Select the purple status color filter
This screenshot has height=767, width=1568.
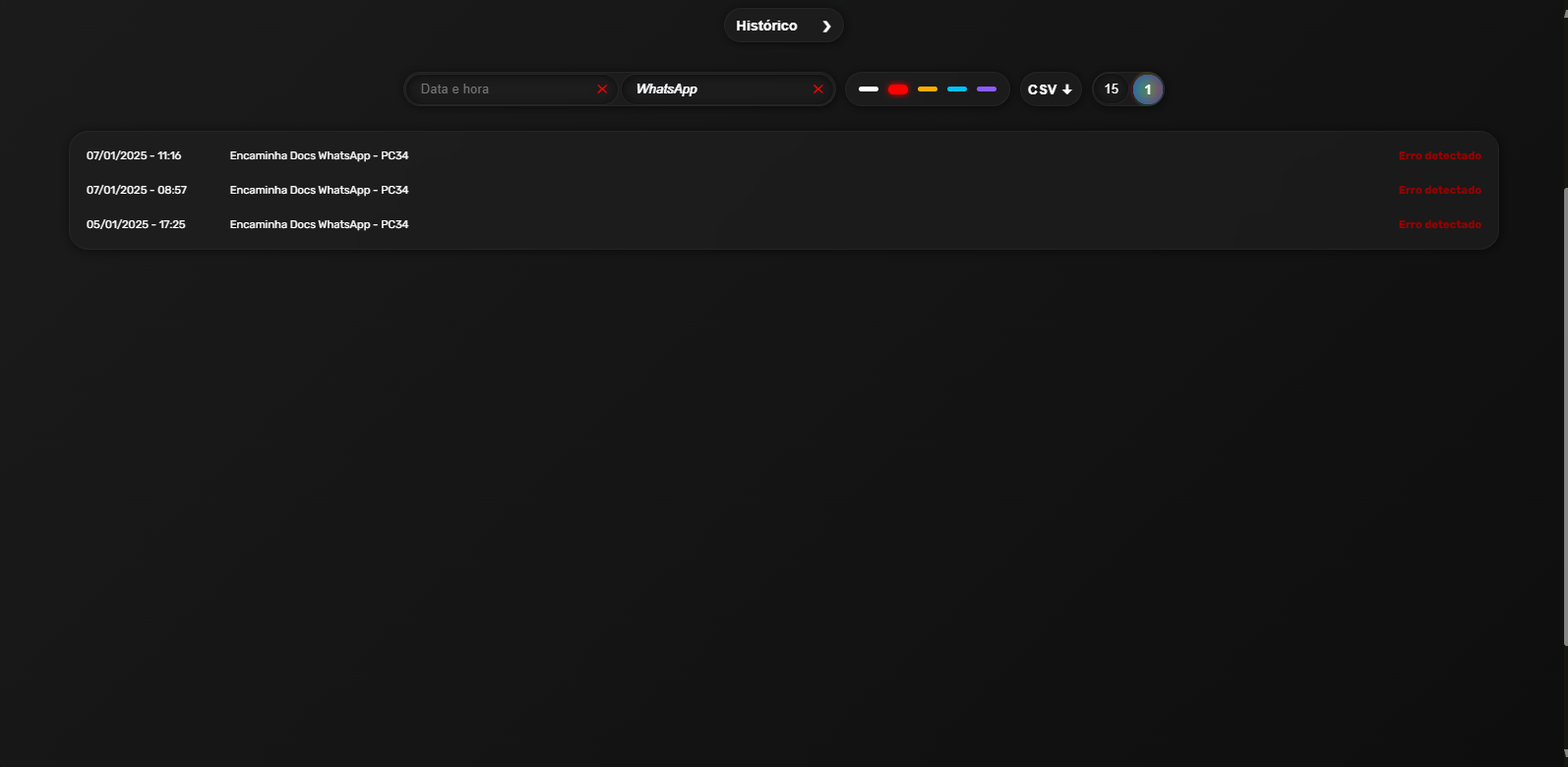[x=986, y=89]
